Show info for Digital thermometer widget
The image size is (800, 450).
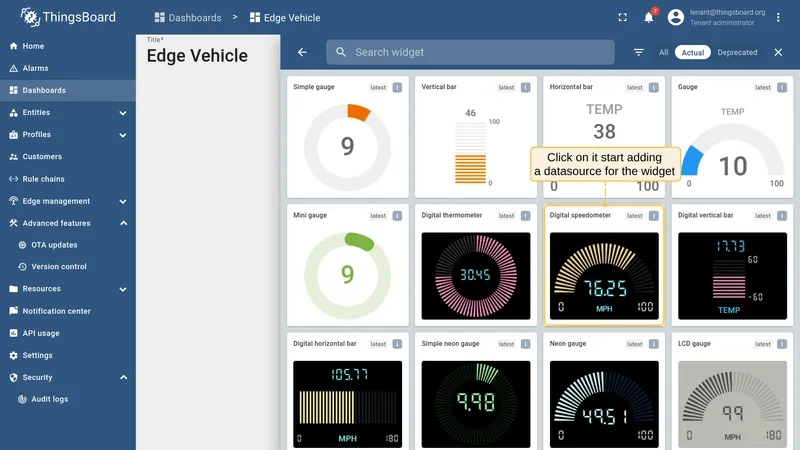526,216
